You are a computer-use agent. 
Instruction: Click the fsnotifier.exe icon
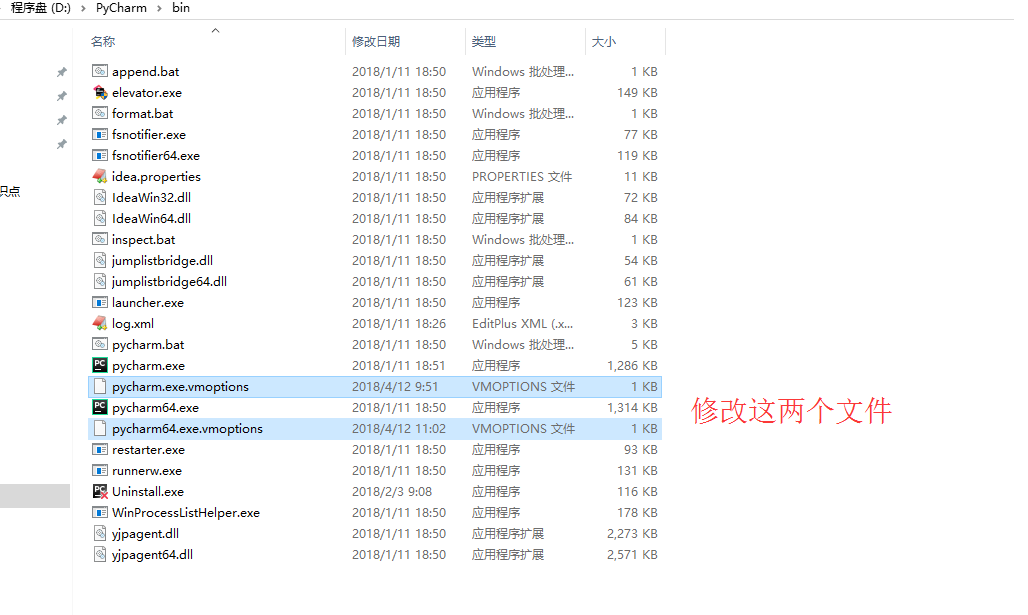pos(100,134)
